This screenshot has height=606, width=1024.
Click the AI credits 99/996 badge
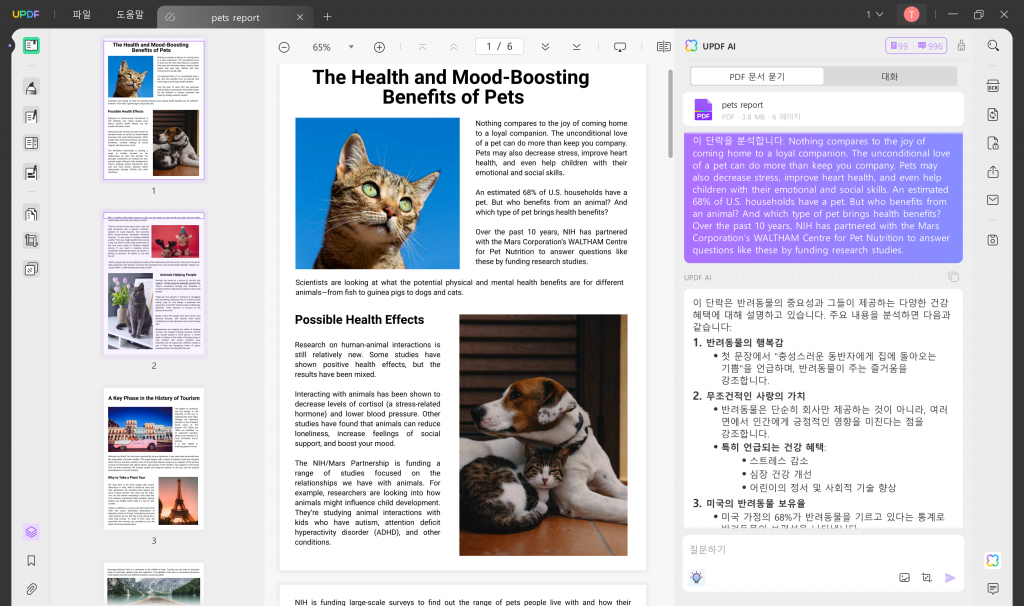916,46
